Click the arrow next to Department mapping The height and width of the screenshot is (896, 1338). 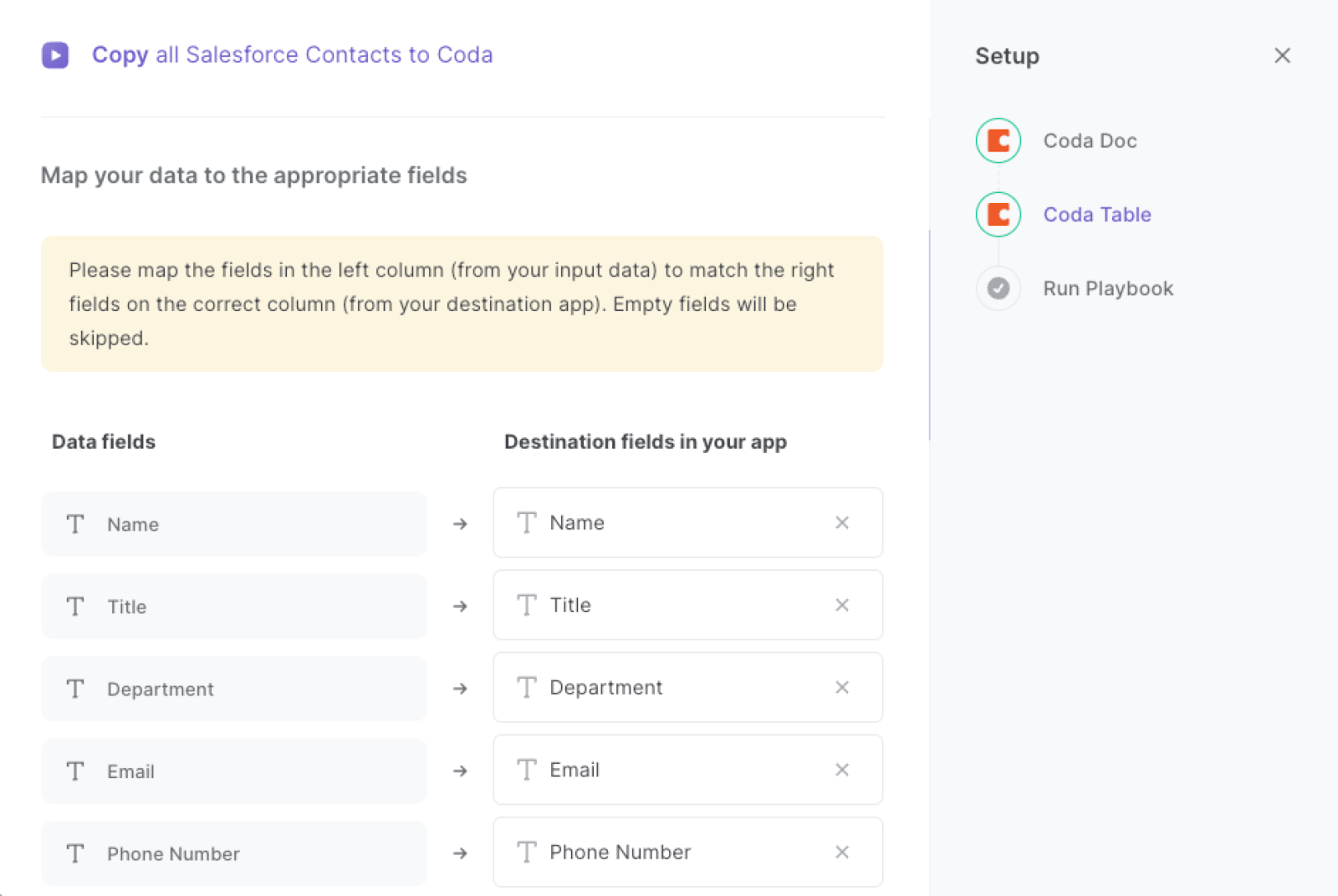pyautogui.click(x=460, y=689)
